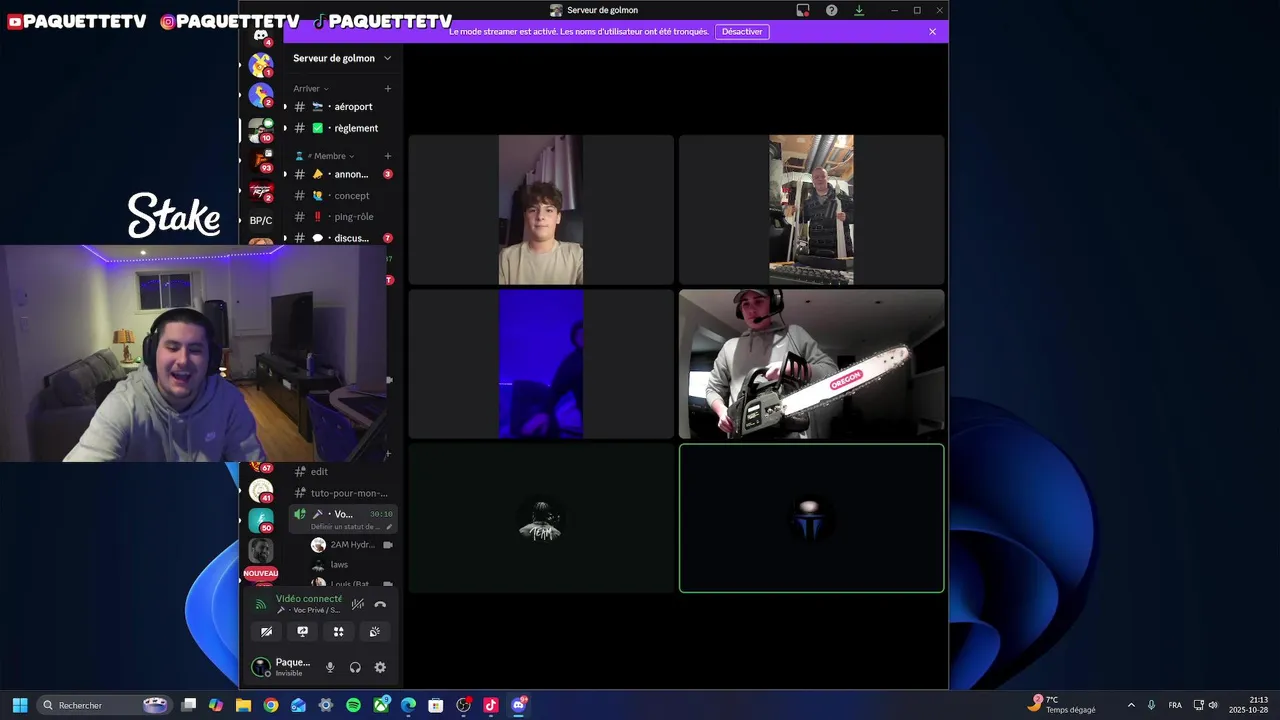Select the green-outlined speaking participant tile

811,518
